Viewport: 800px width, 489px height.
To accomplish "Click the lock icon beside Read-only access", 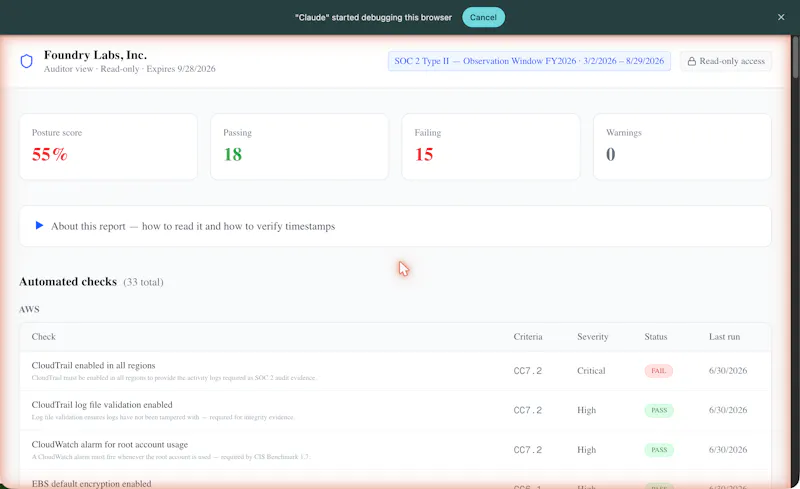I will pyautogui.click(x=691, y=61).
